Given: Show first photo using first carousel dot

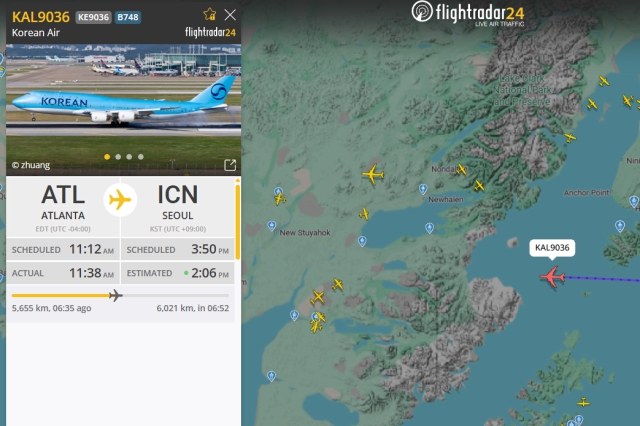Looking at the screenshot, I should [x=107, y=157].
